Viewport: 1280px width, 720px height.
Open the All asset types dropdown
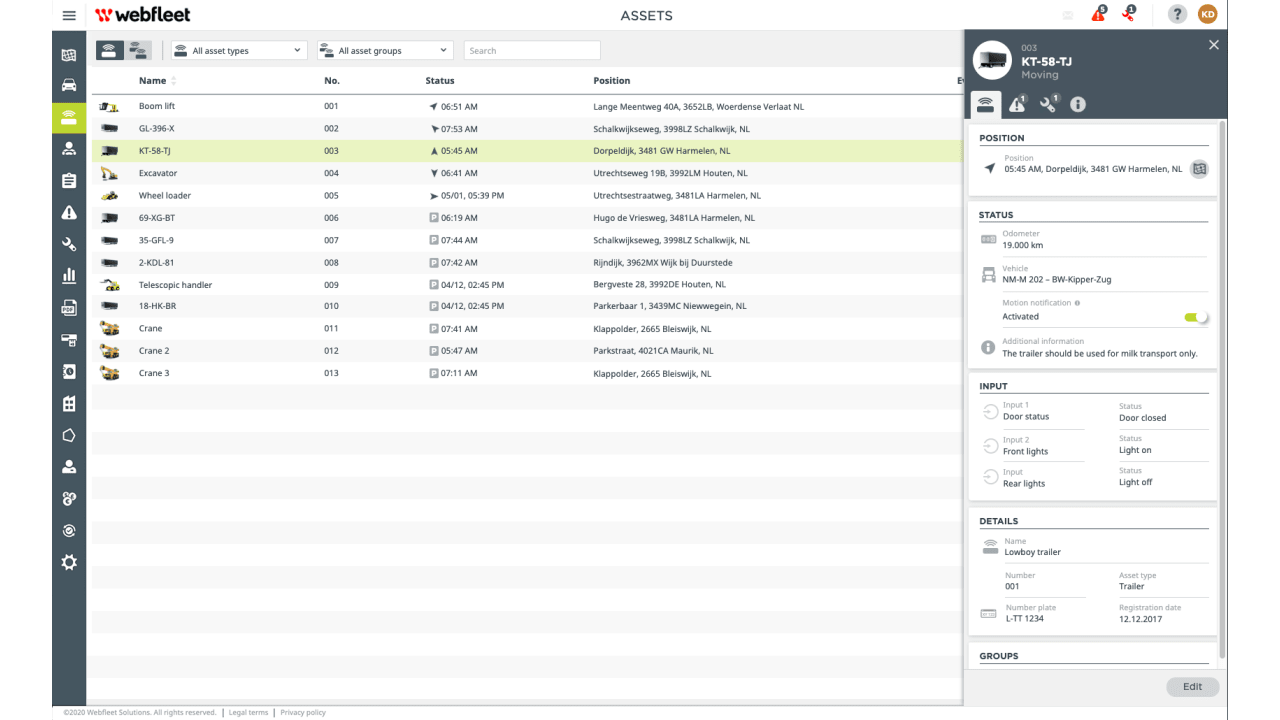[239, 50]
